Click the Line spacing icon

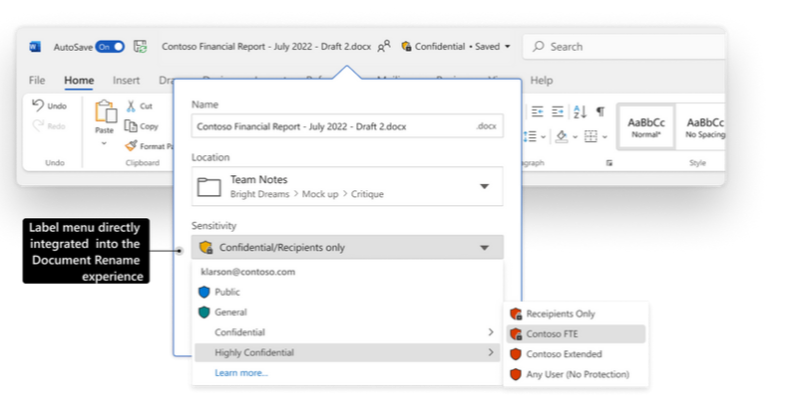point(530,136)
